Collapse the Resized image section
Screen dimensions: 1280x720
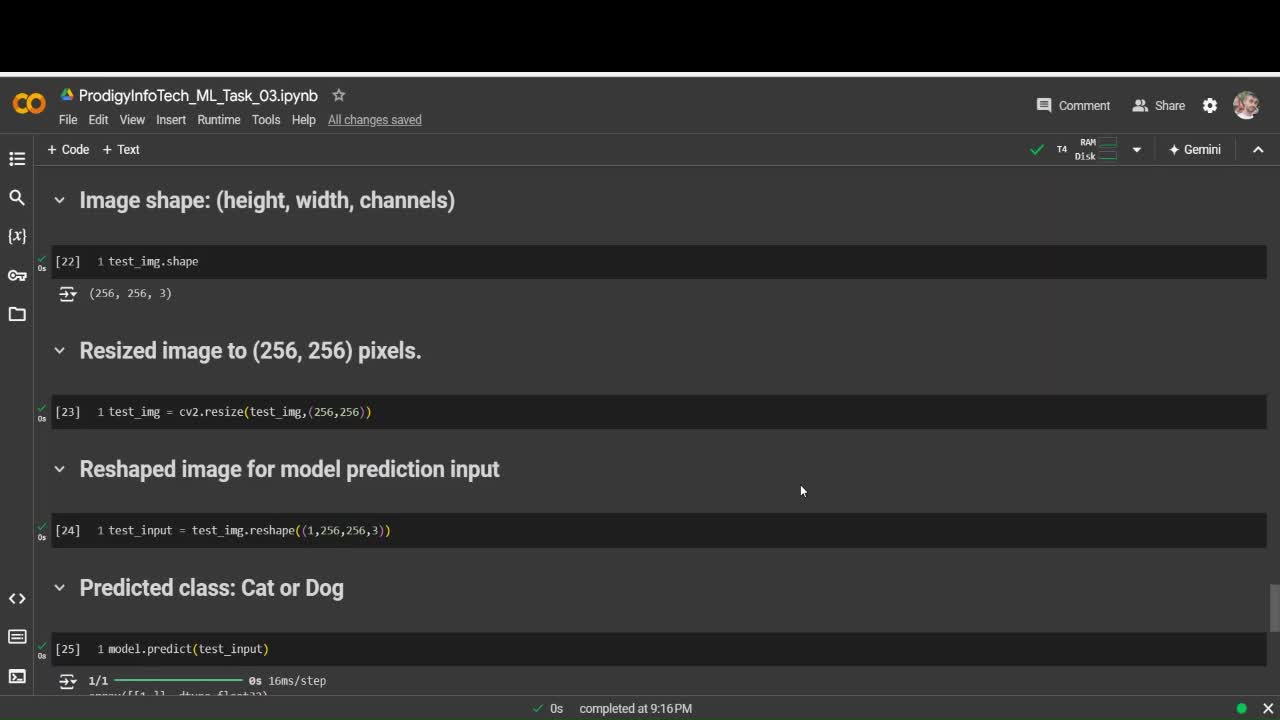pyautogui.click(x=59, y=351)
